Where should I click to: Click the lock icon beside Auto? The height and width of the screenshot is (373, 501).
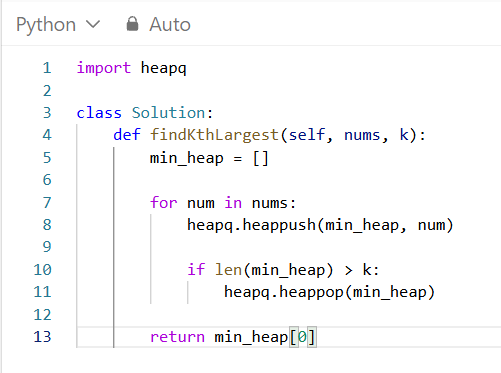click(132, 24)
